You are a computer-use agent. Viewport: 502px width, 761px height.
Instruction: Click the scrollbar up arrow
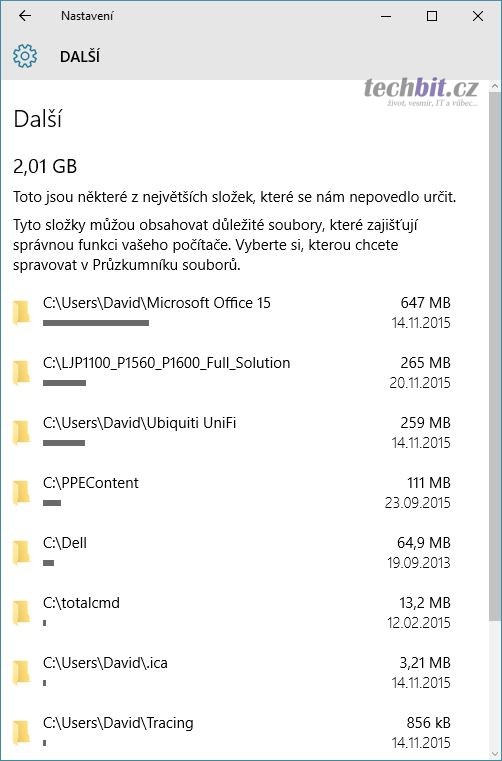click(x=495, y=87)
